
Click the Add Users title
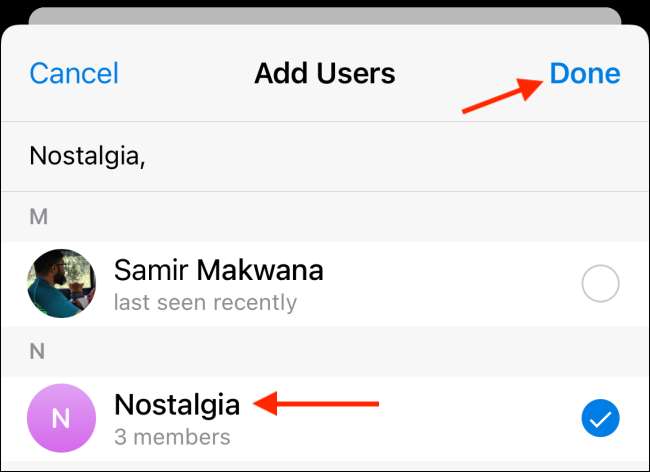pyautogui.click(x=325, y=73)
